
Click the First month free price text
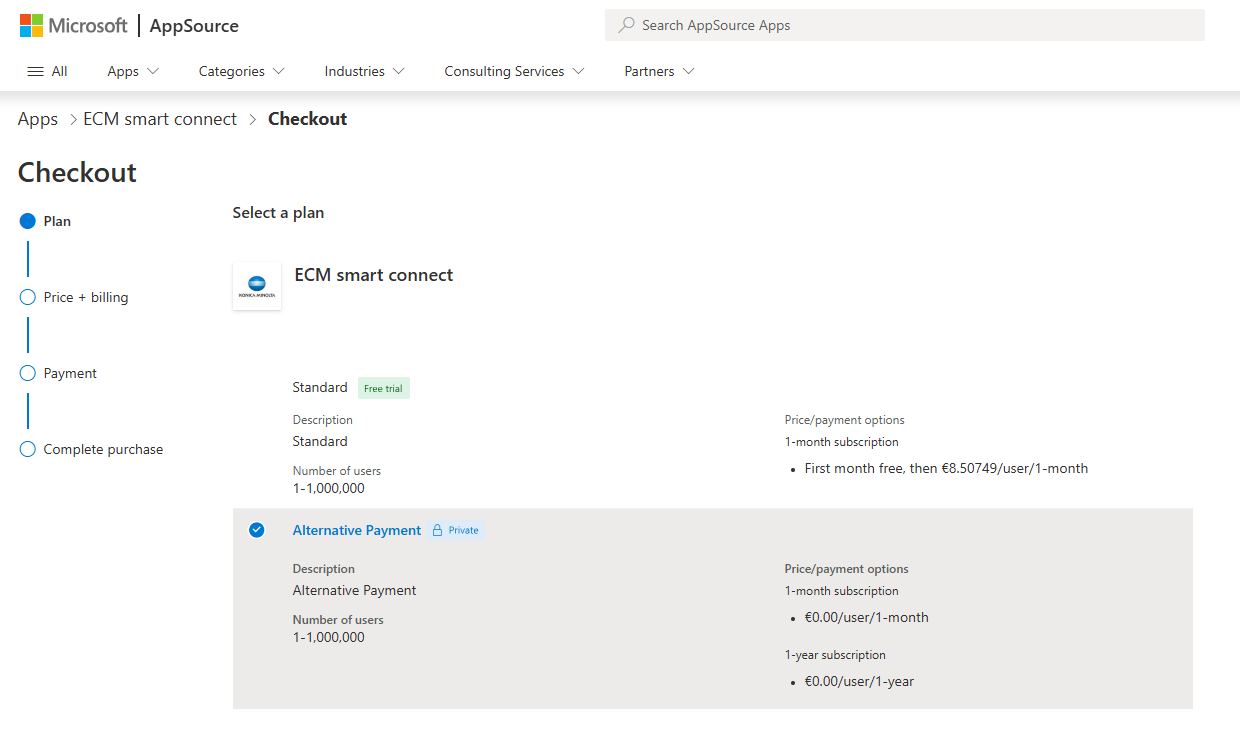click(946, 468)
